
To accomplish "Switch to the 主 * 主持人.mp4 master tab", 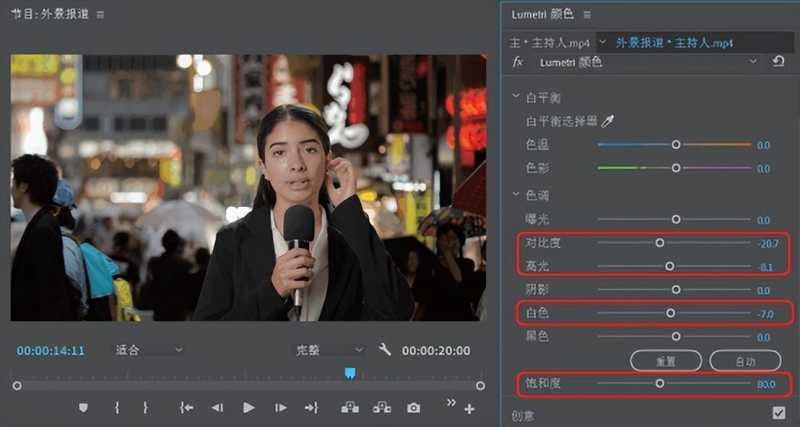I will tap(551, 43).
